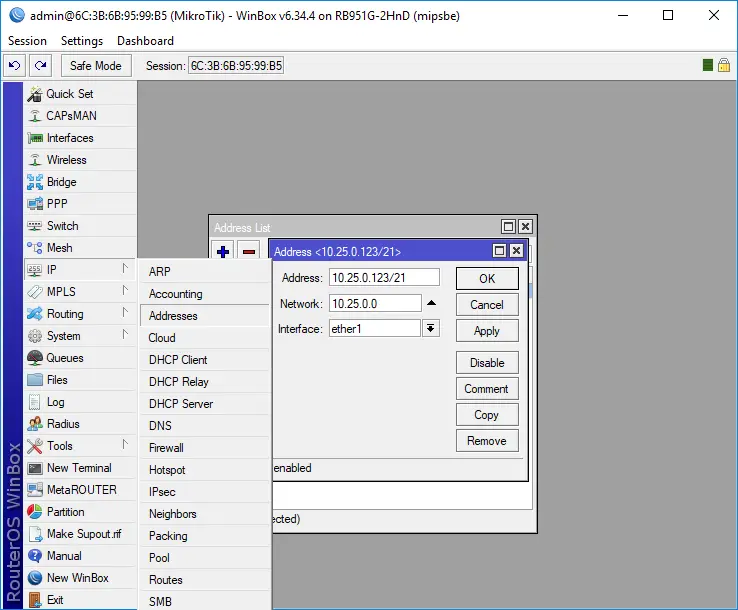Click the Remove button
This screenshot has height=610, width=738.
(x=487, y=441)
